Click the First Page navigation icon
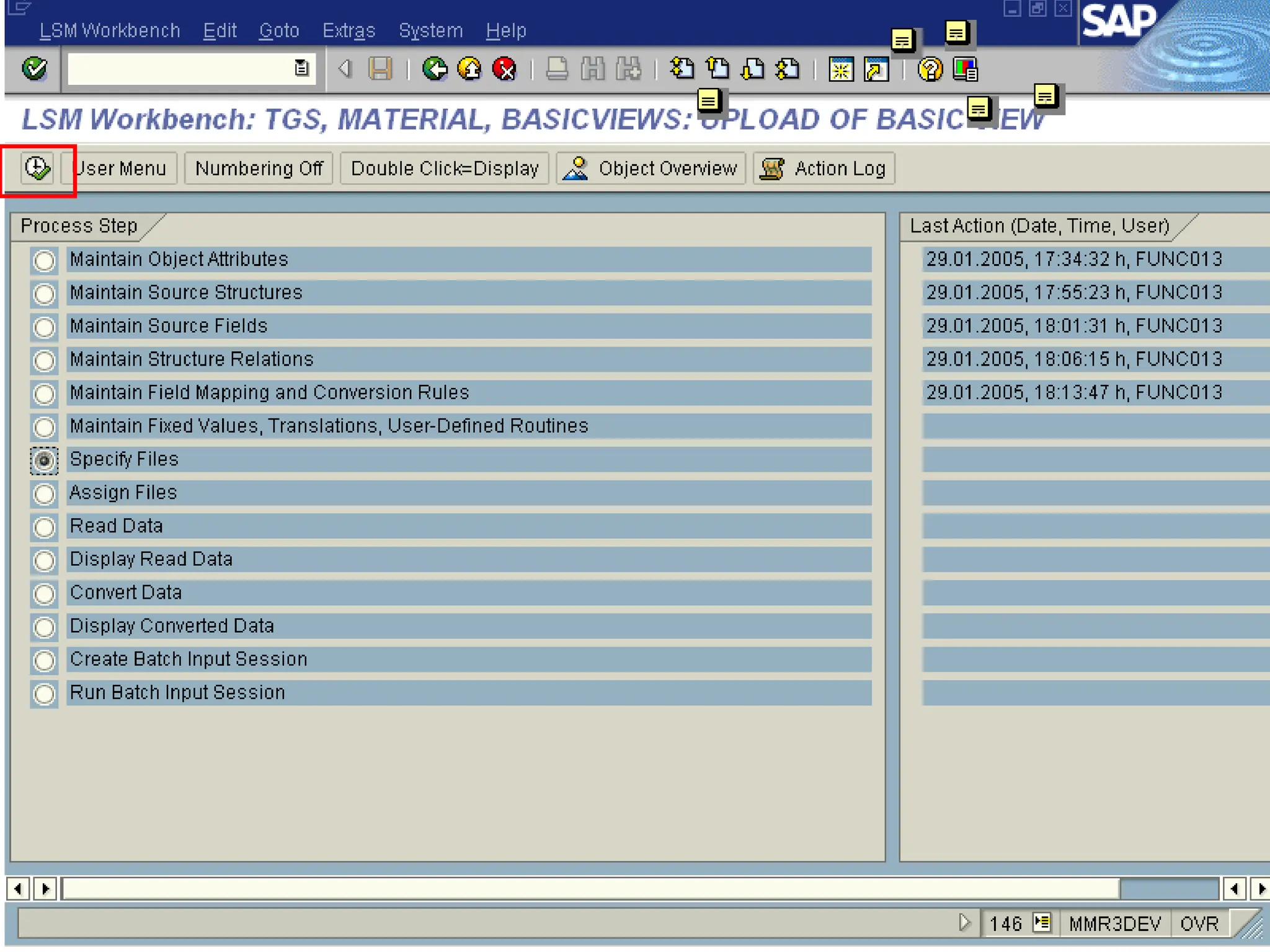This screenshot has height=952, width=1270. (682, 68)
